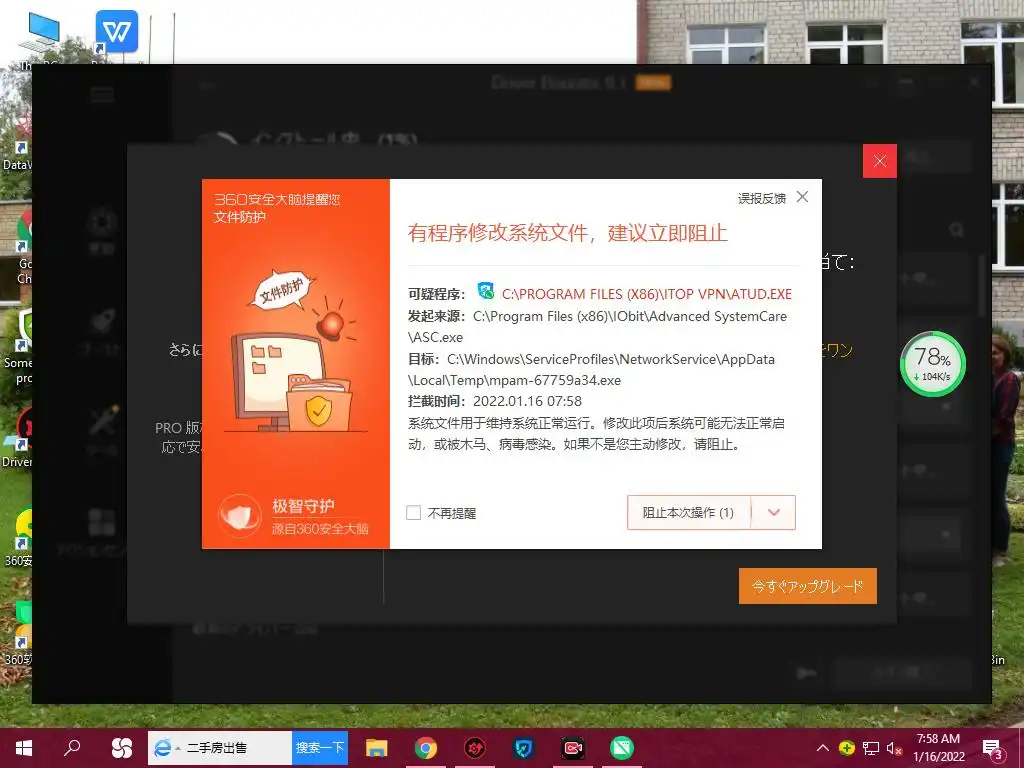Click the 二手房出售 taskbar search field

click(x=220, y=748)
